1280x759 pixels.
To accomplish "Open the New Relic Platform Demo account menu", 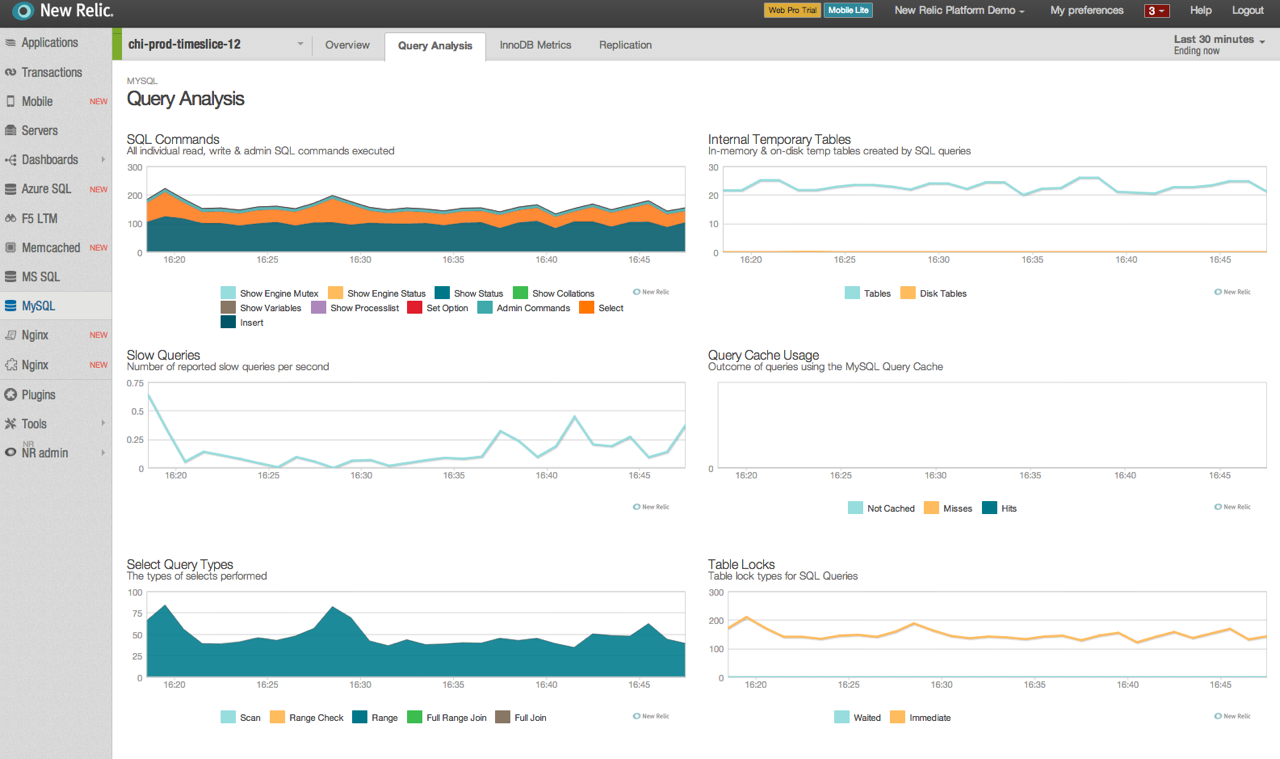I will coord(960,10).
